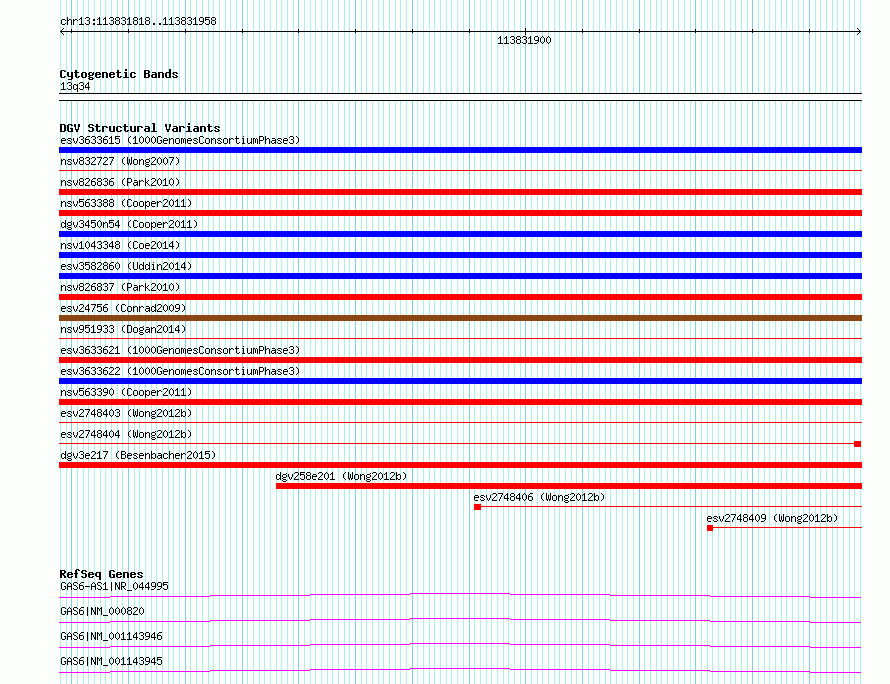Open variant esv2748406 (Wong2012b)
The image size is (890, 684).
pos(539,497)
